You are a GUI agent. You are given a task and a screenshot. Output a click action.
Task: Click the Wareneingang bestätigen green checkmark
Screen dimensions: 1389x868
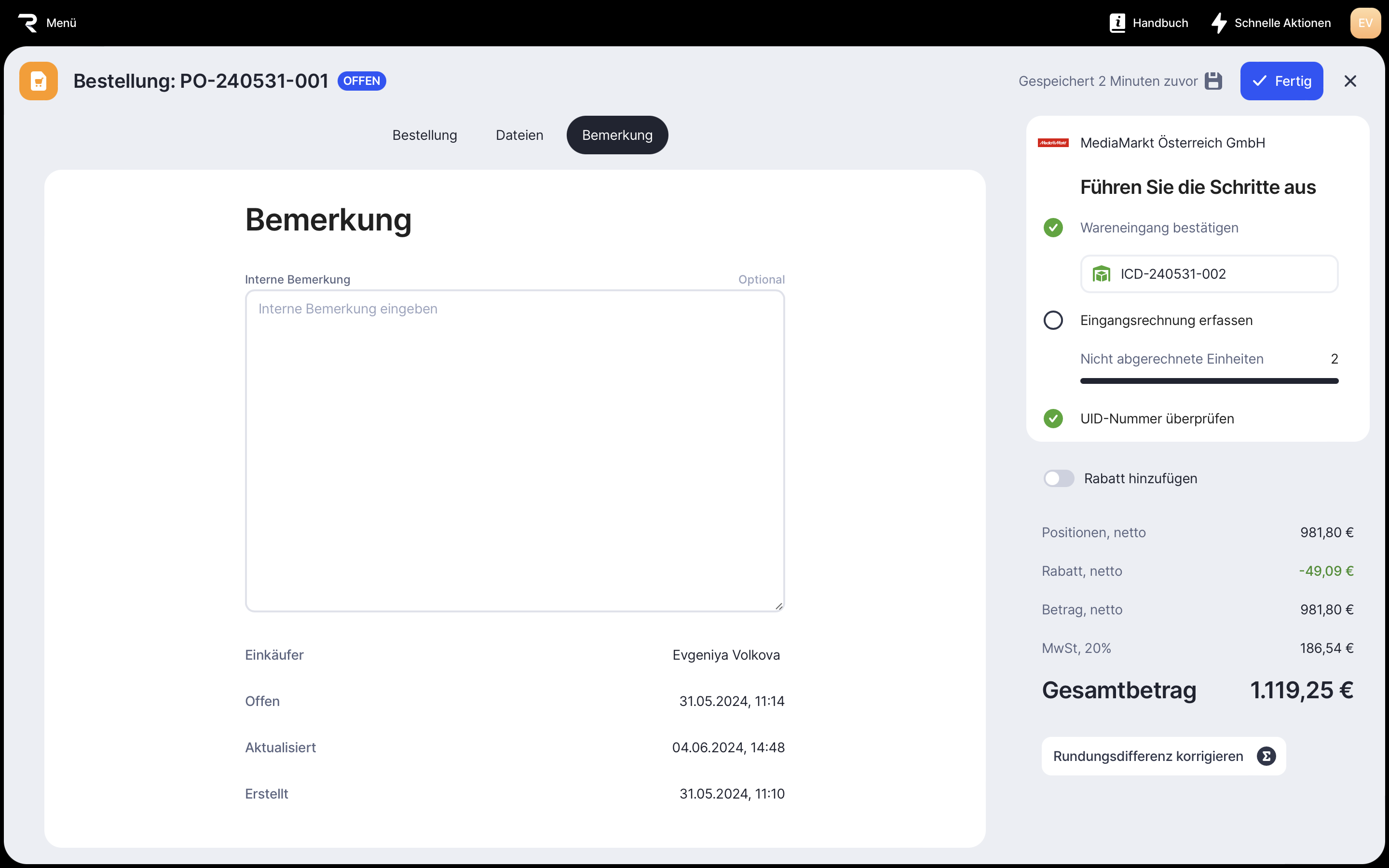[1053, 228]
